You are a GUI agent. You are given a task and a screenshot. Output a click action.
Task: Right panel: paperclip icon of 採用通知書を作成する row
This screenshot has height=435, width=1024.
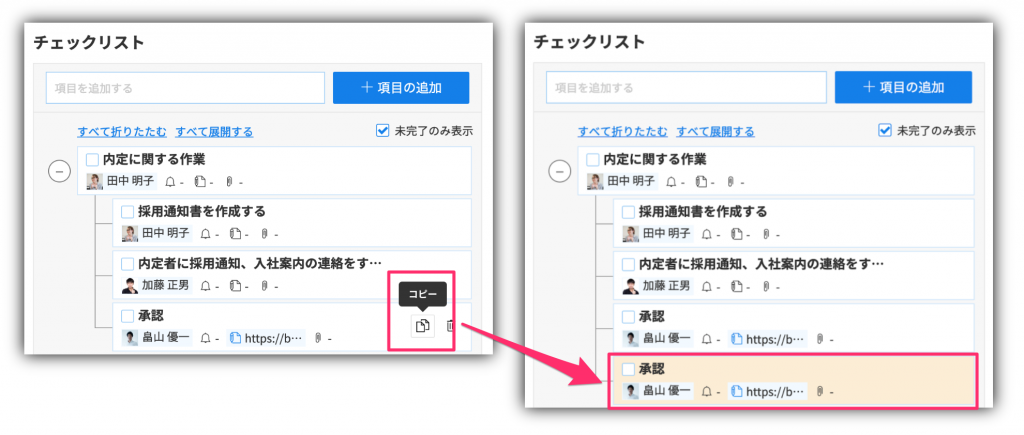click(765, 234)
